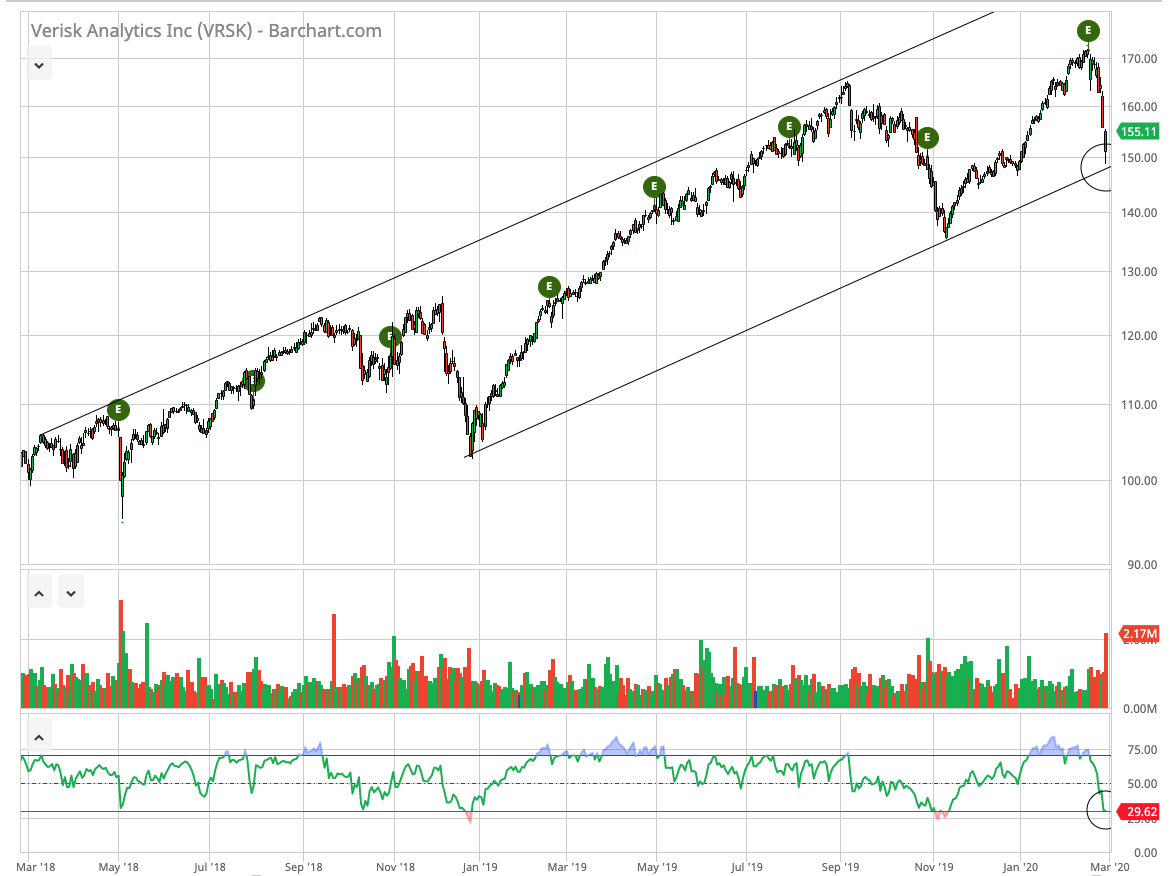
Task: Open the earnings marker at late July '19
Action: pos(788,127)
